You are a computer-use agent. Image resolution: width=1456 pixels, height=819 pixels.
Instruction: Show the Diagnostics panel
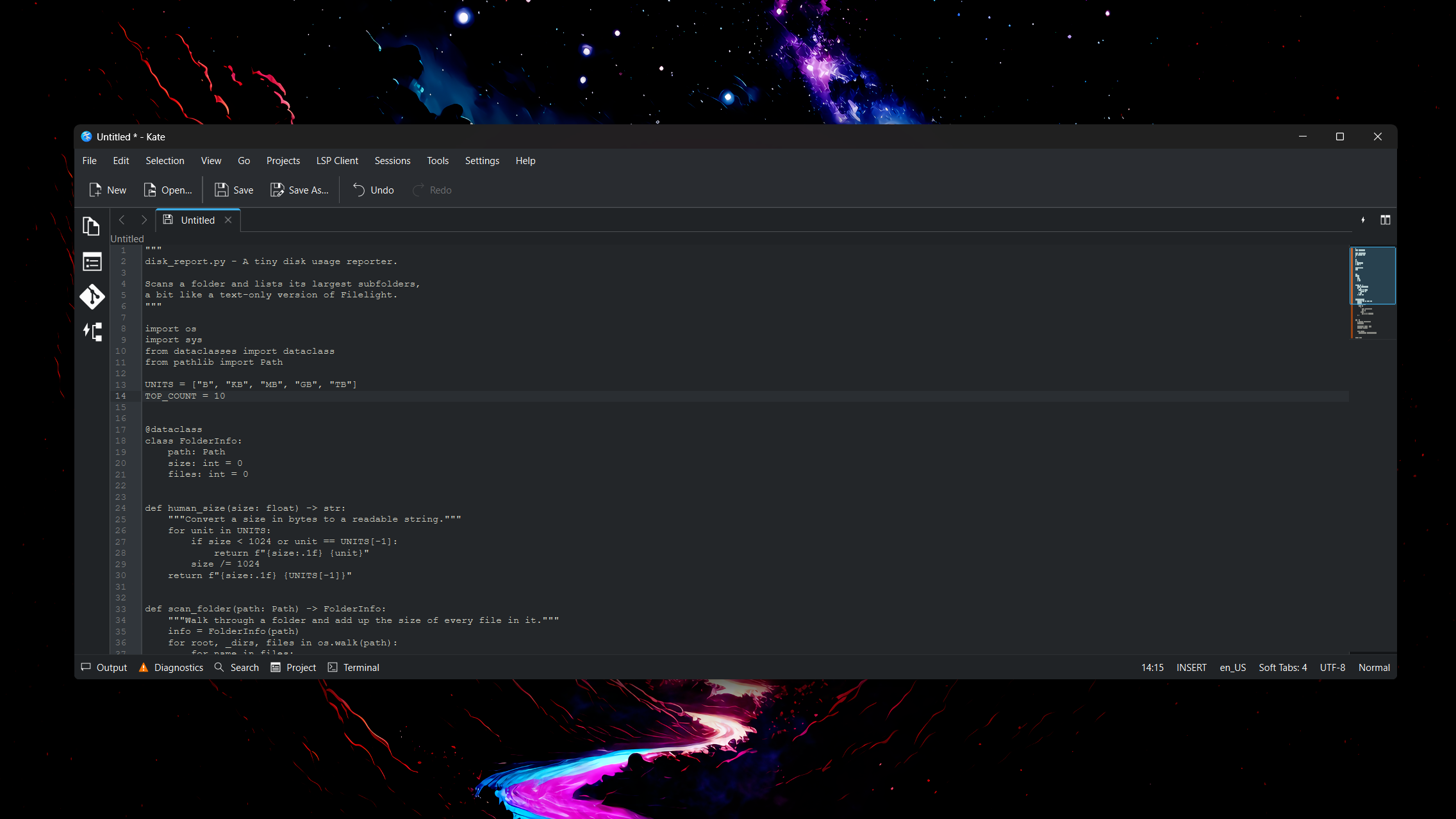click(171, 668)
